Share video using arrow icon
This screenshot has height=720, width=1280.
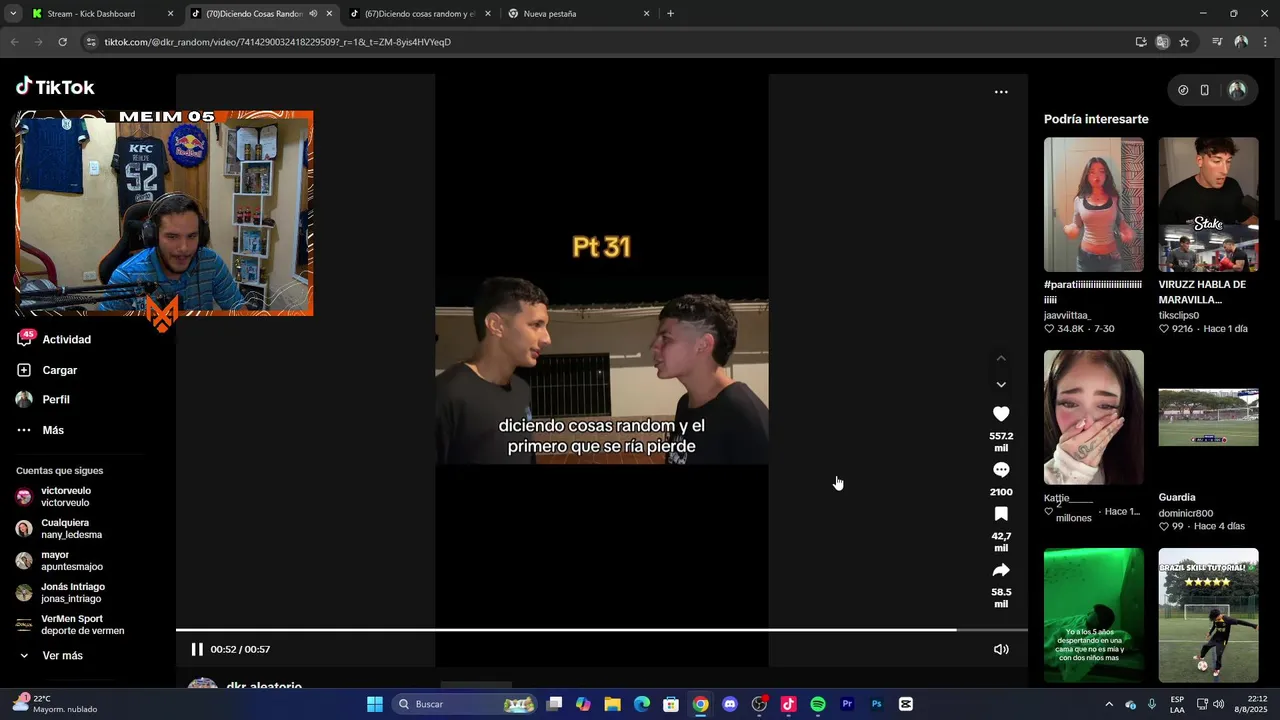pos(1001,570)
